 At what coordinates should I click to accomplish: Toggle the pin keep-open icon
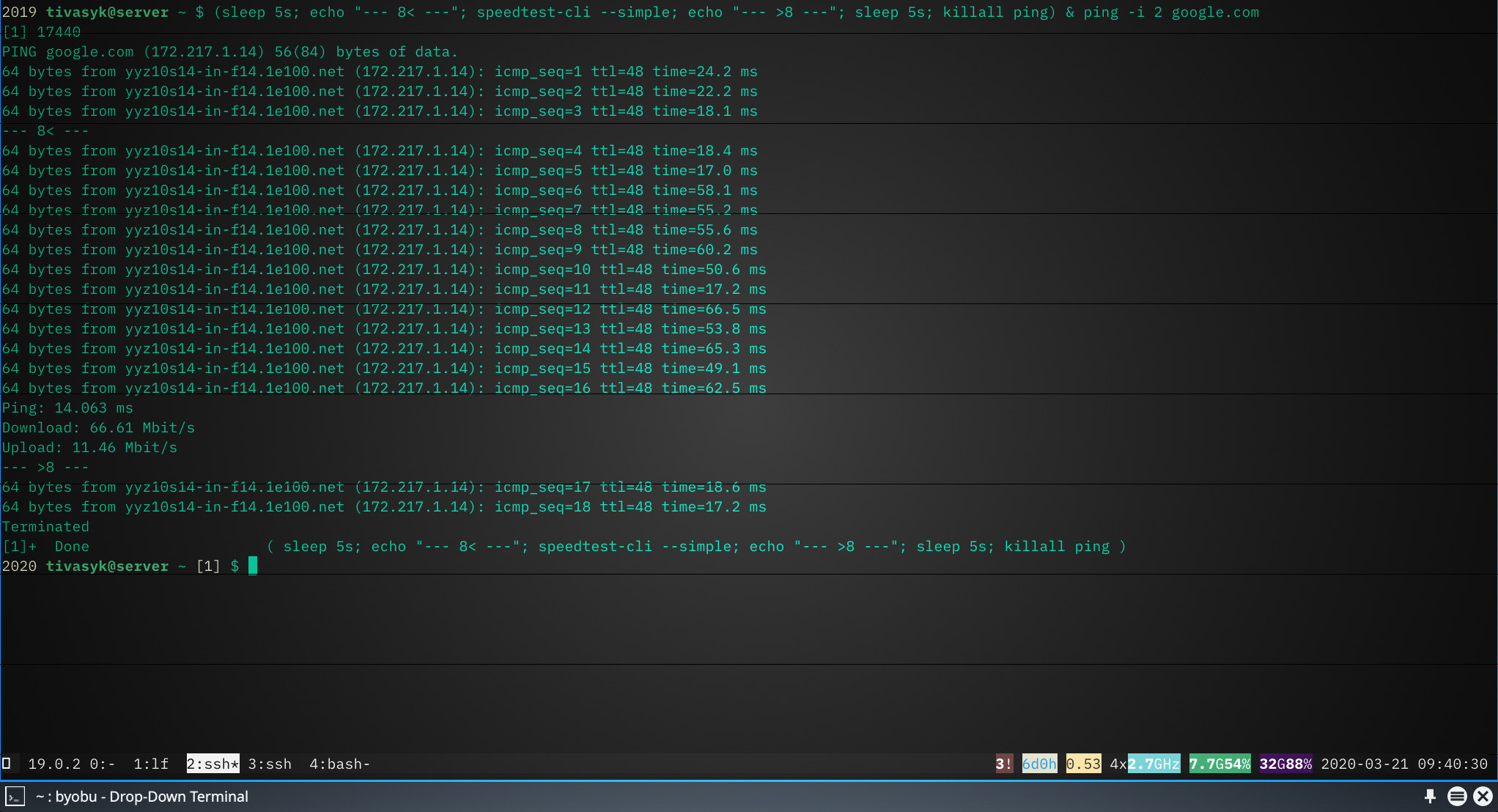pyautogui.click(x=1430, y=796)
